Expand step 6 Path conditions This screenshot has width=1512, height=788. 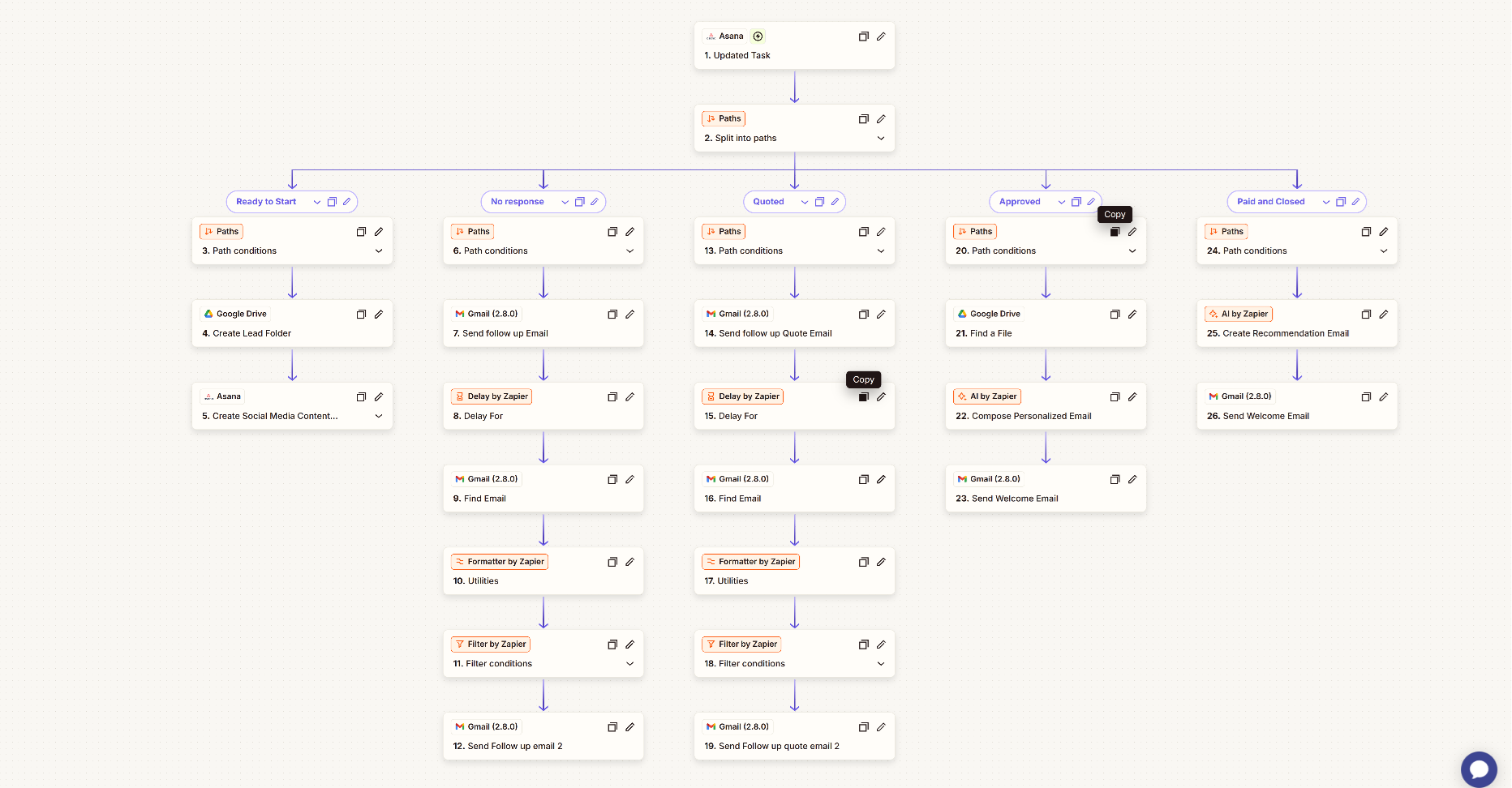click(630, 251)
